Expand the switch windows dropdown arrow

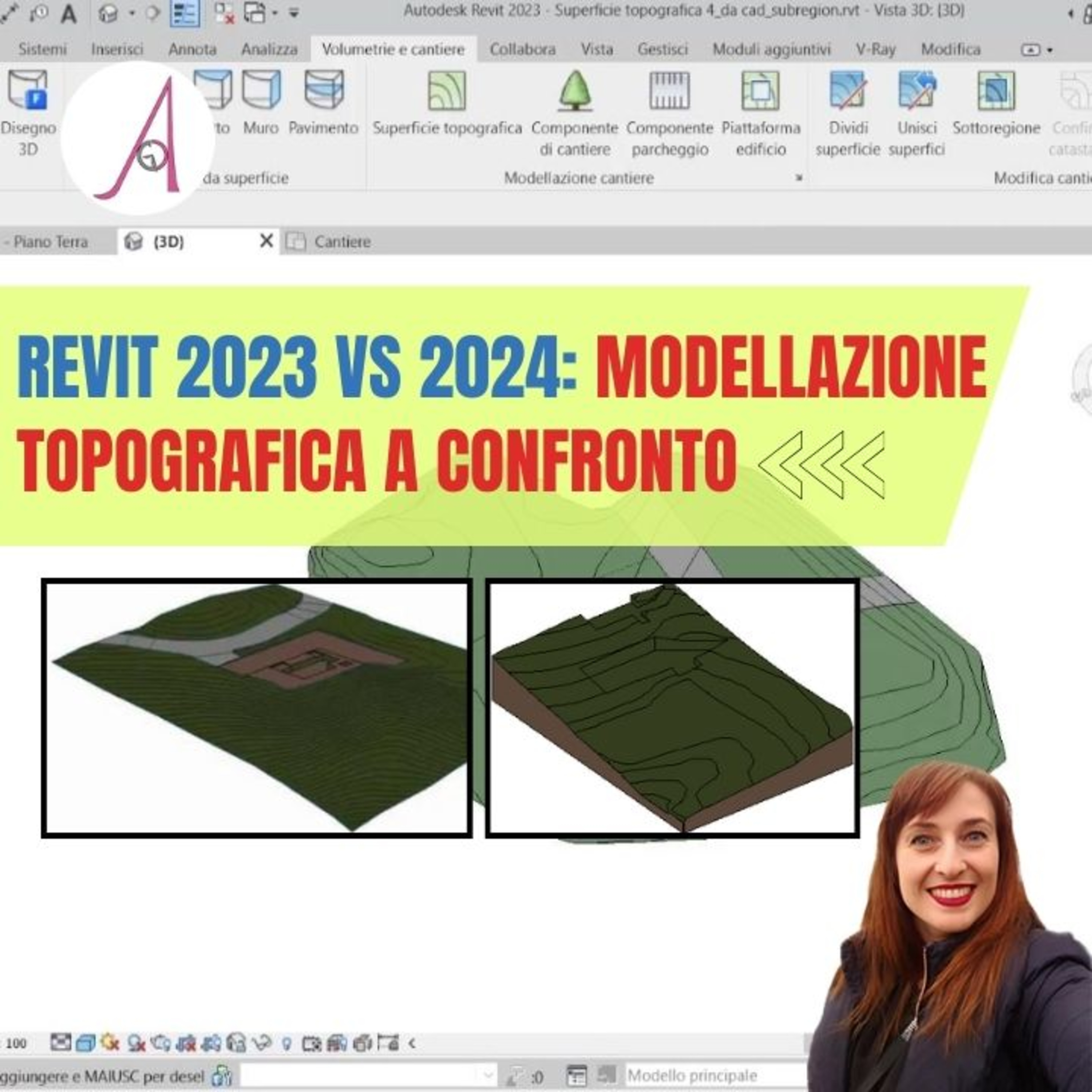275,13
